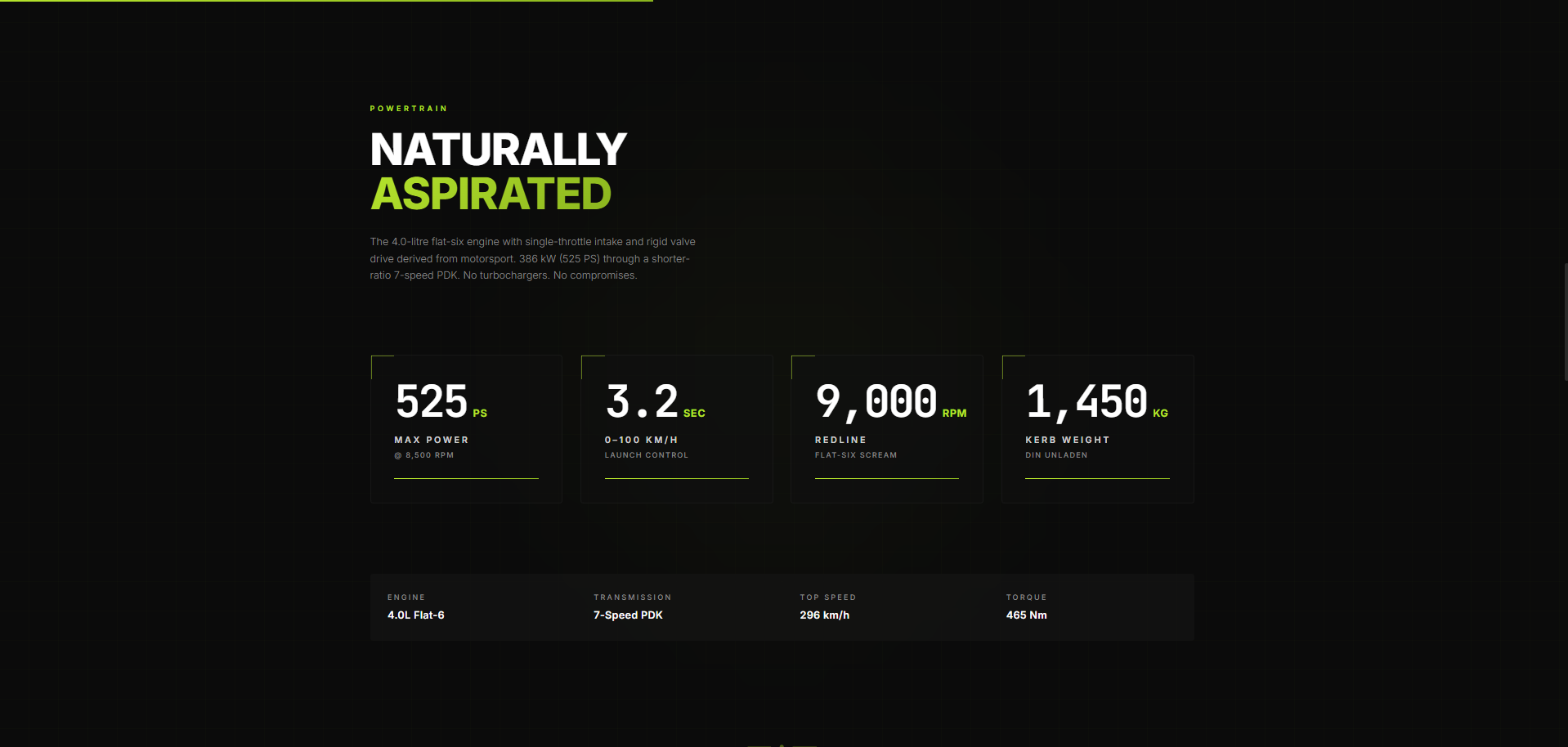Click the 525 PS Max Power card
Screen dimensions: 1568x747
[x=466, y=428]
